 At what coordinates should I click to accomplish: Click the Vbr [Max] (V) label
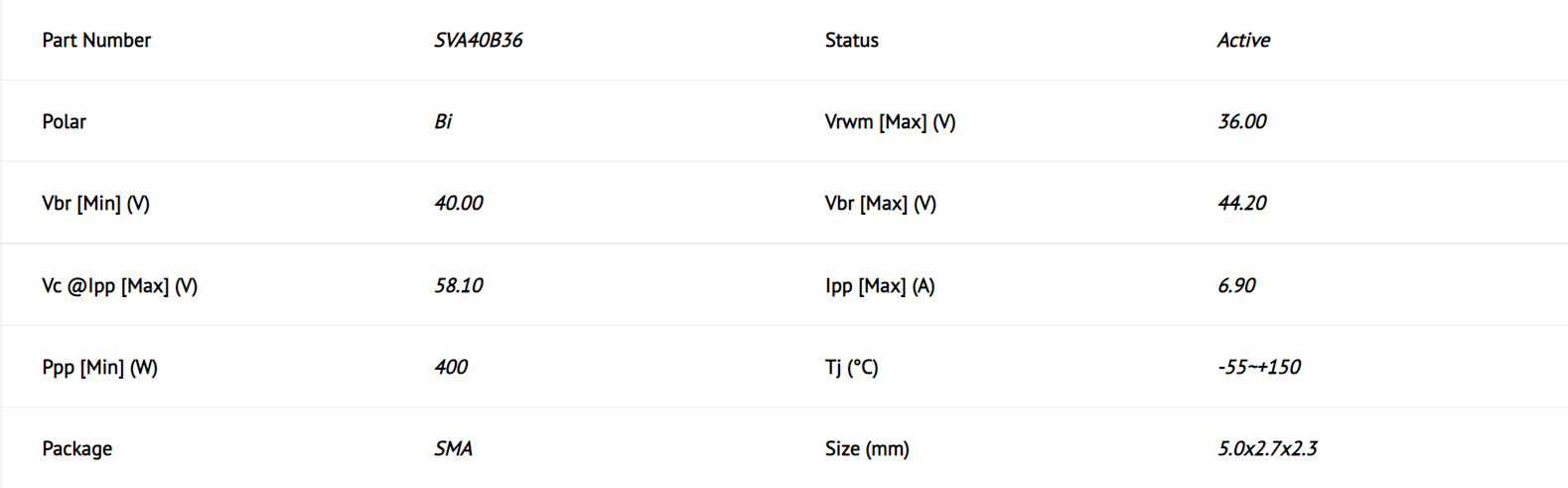[x=880, y=203]
